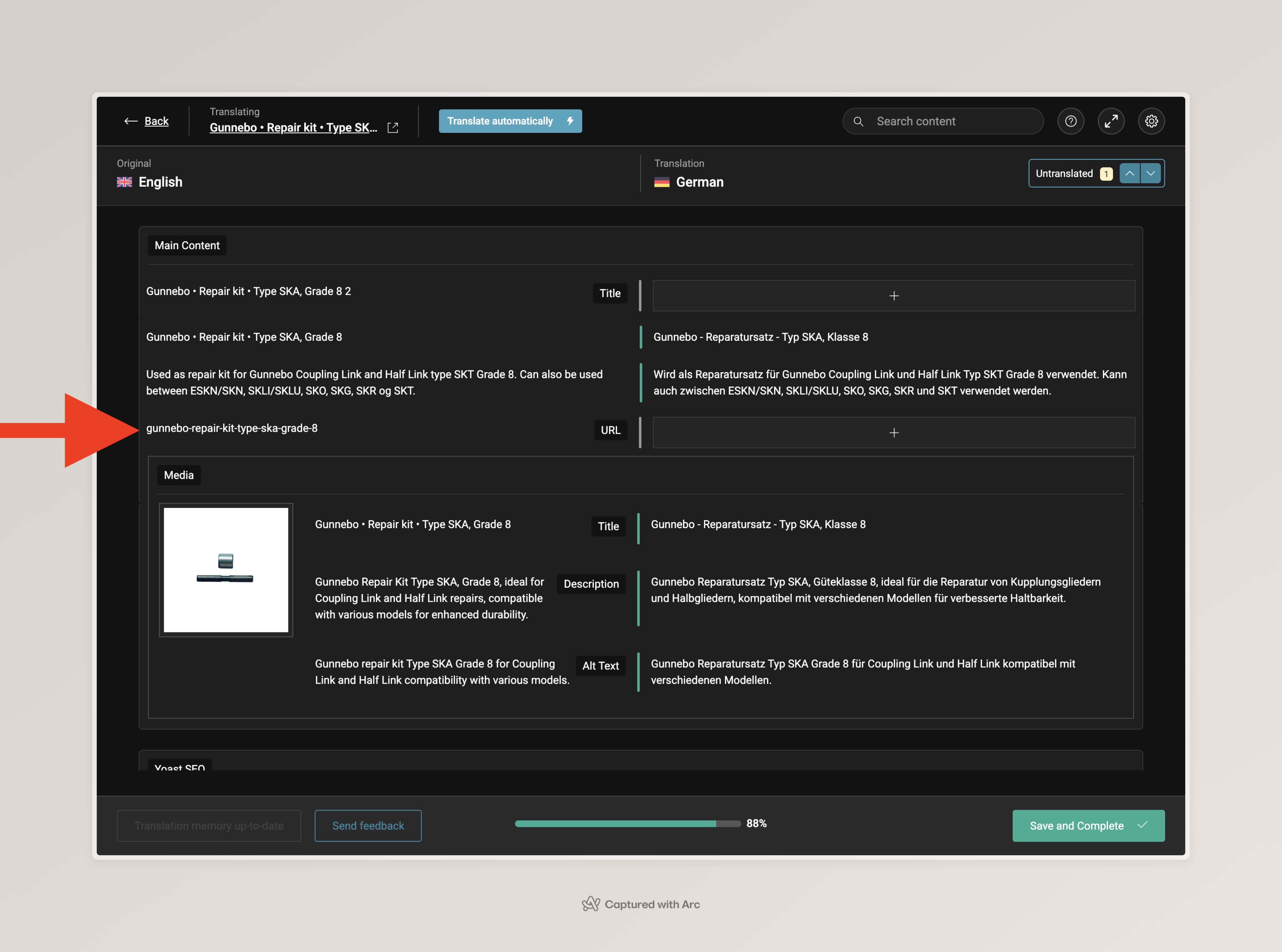
Task: Open the Gunnebo Repair kit title link
Action: tap(293, 127)
